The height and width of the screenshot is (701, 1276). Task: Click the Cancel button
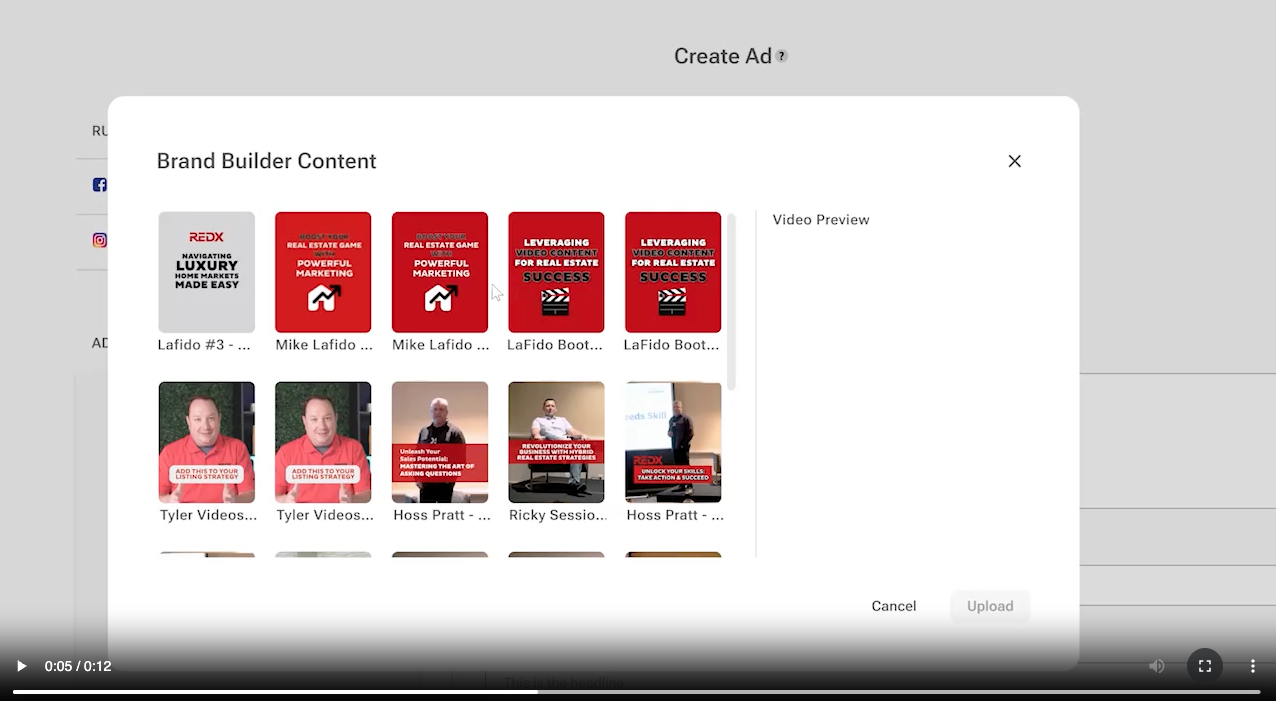(893, 606)
